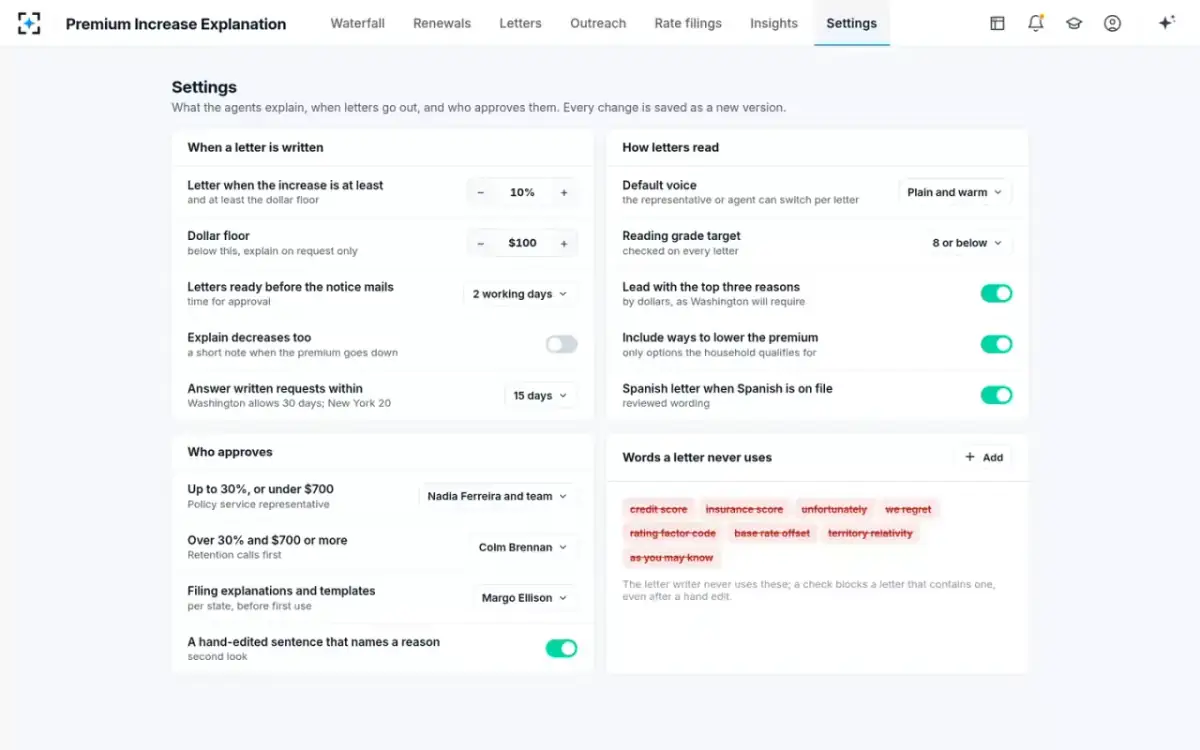Screen dimensions: 1200x750
Task: Open the layout panel icon
Action: [997, 23]
